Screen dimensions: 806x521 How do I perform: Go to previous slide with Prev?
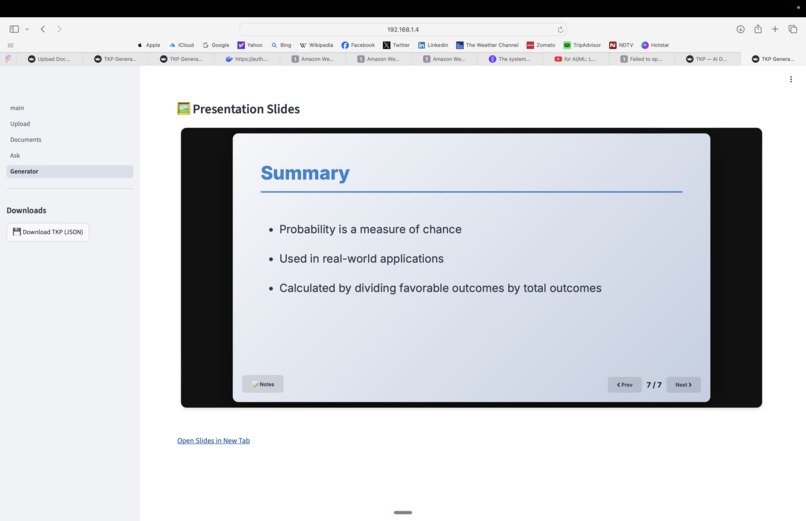coord(625,385)
